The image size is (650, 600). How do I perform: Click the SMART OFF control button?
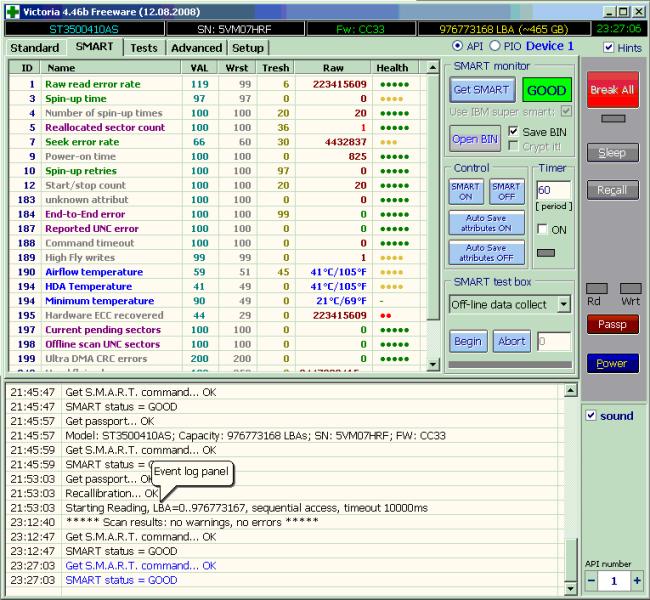coord(506,192)
